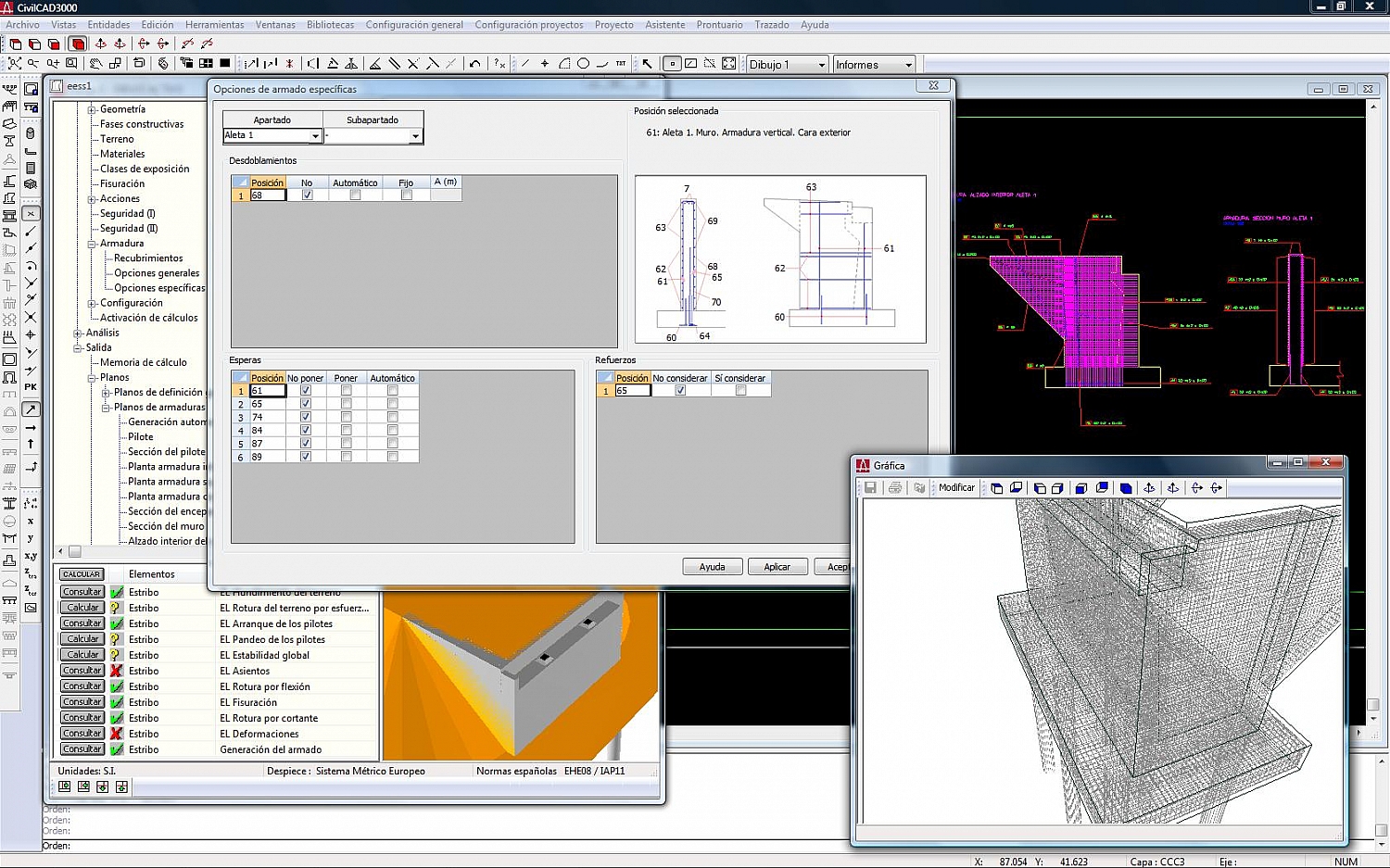Click the Ayuda button in the dialog
1390x868 pixels.
[x=713, y=567]
